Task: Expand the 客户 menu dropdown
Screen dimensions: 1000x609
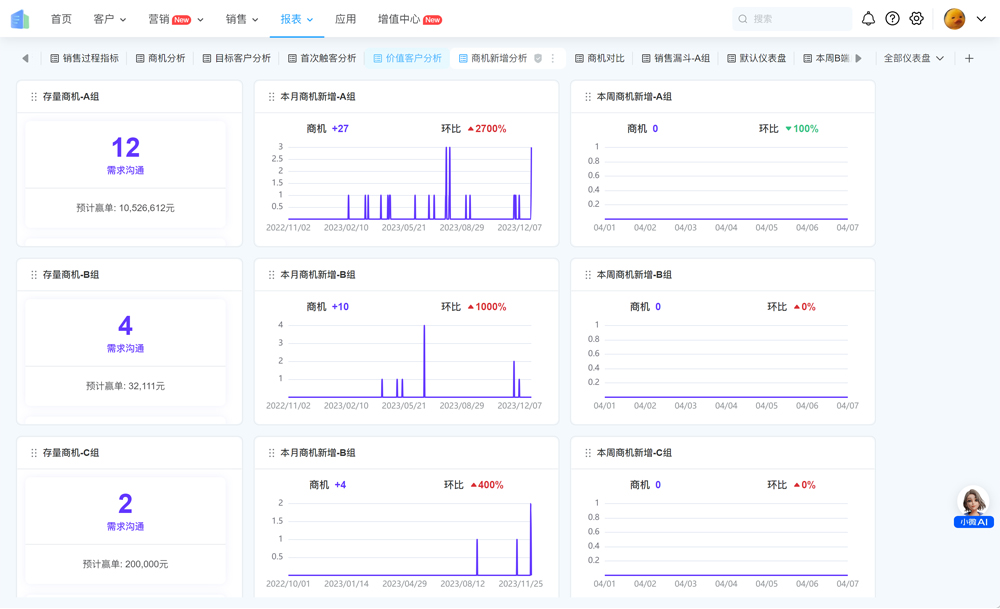Action: point(110,19)
